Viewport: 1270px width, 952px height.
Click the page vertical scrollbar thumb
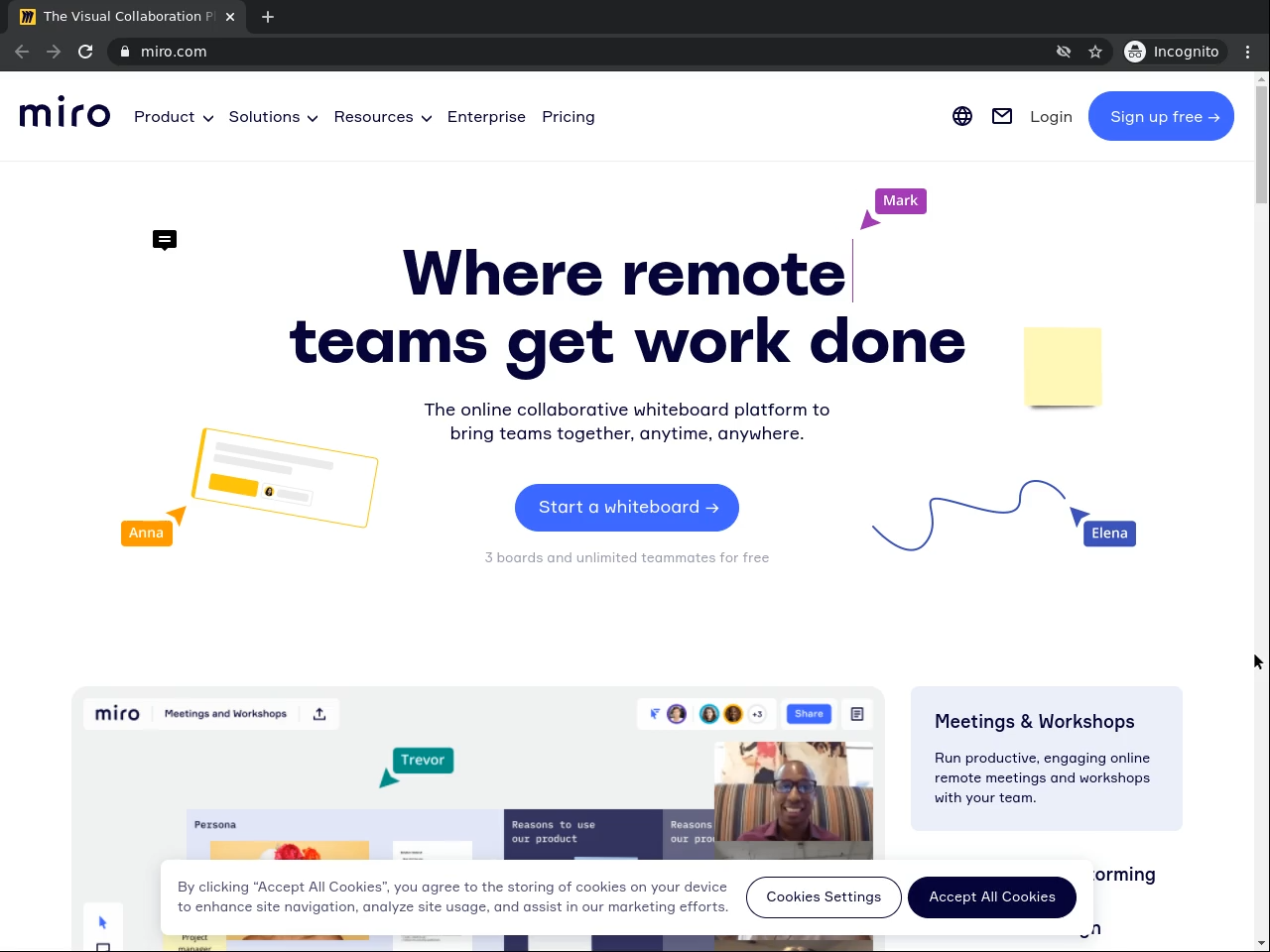tap(1261, 144)
